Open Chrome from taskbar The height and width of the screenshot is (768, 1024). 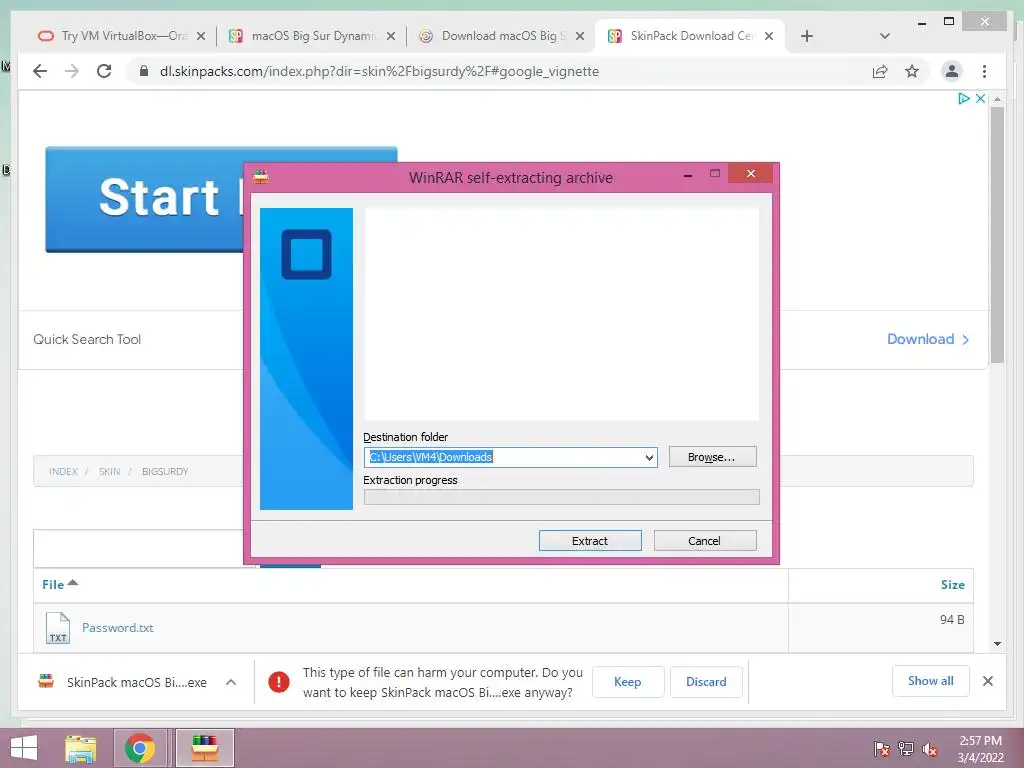(x=140, y=748)
